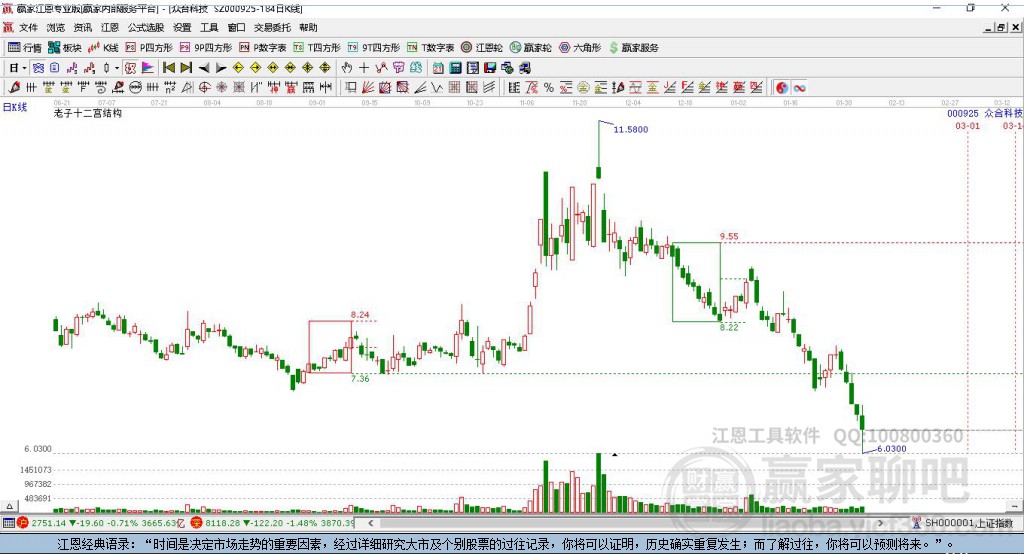Click the 11.5800 peak price label
This screenshot has height=554, width=1024.
pyautogui.click(x=631, y=129)
